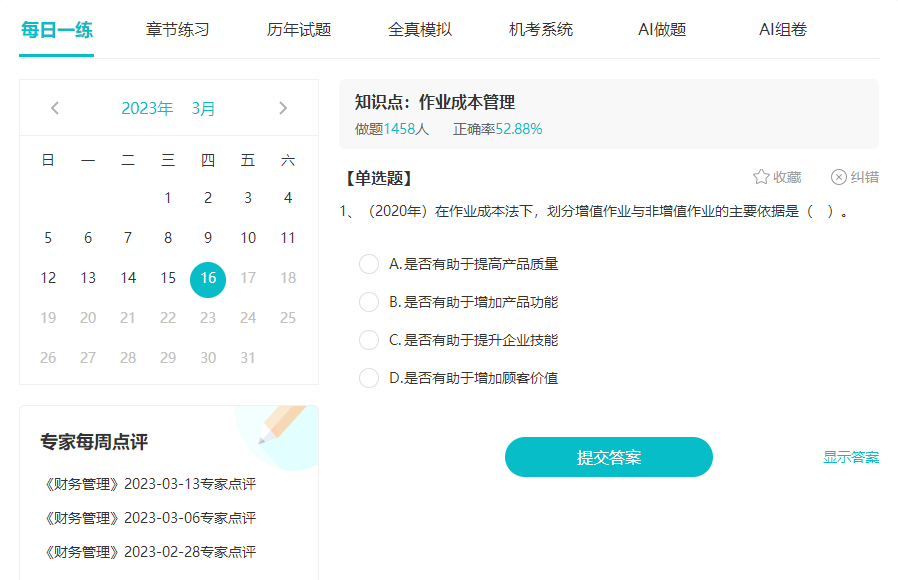Go to previous month in the calendar
The width and height of the screenshot is (898, 580).
tap(56, 108)
